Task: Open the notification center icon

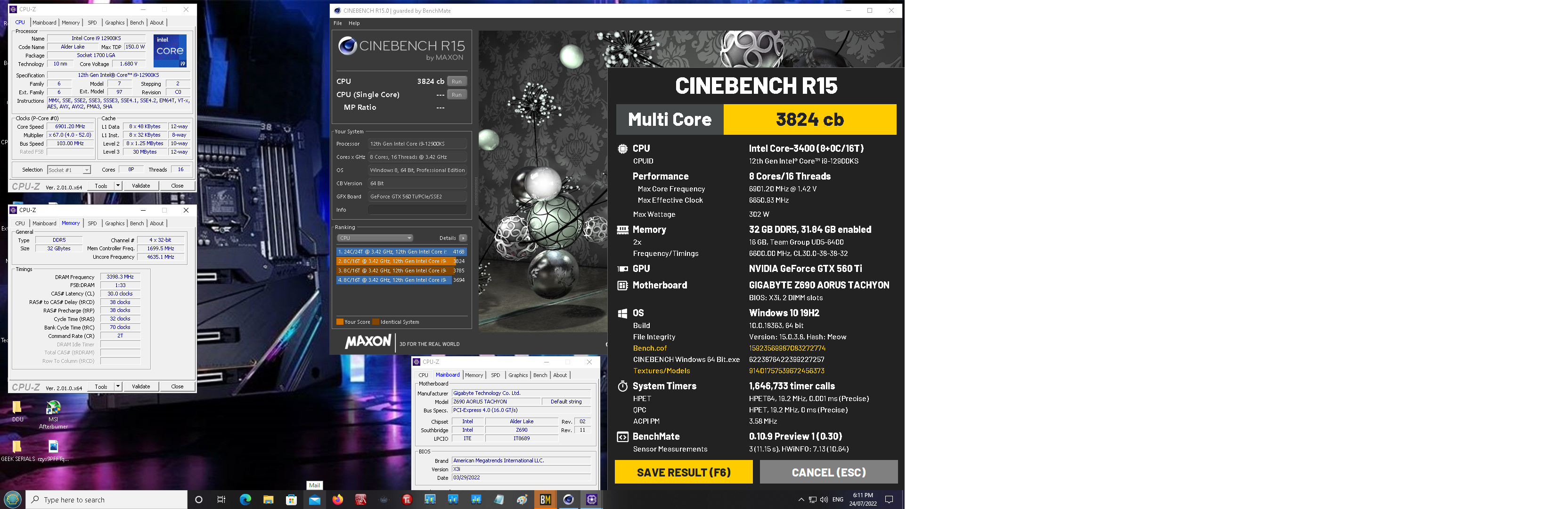Action: click(x=889, y=500)
